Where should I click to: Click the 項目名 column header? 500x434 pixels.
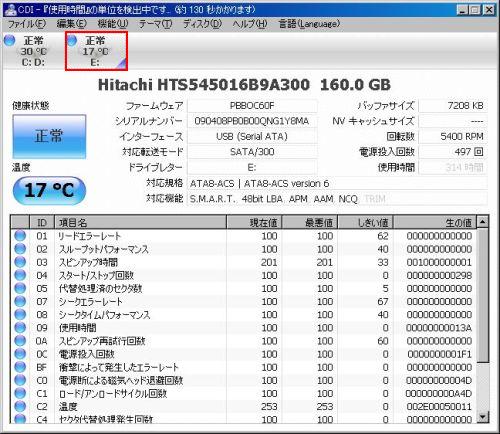[x=140, y=222]
